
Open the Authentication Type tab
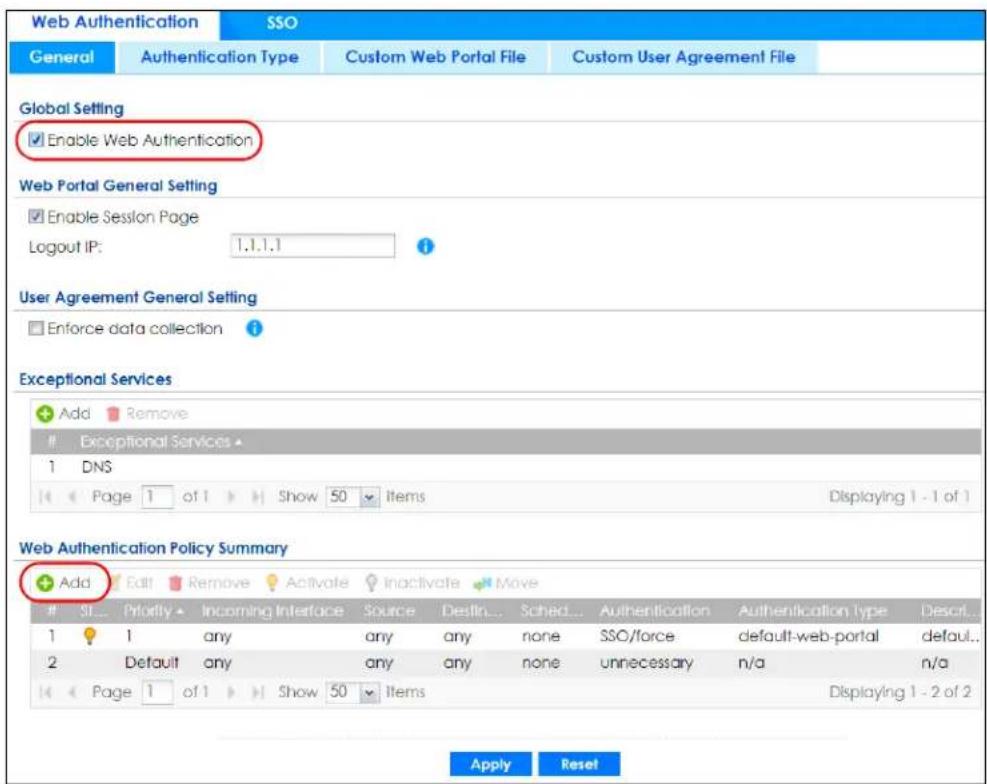[x=220, y=57]
